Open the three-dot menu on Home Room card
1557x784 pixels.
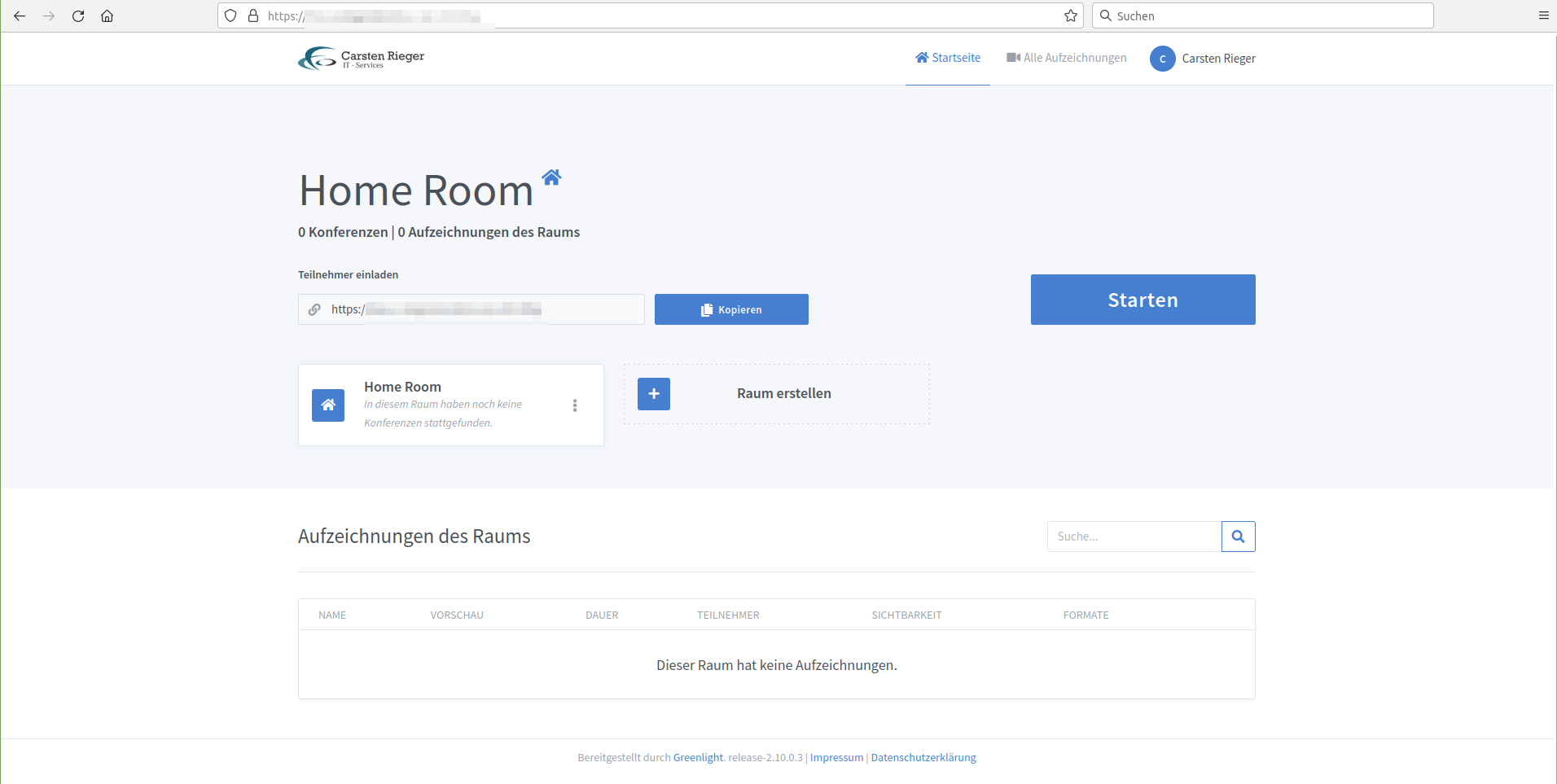575,405
